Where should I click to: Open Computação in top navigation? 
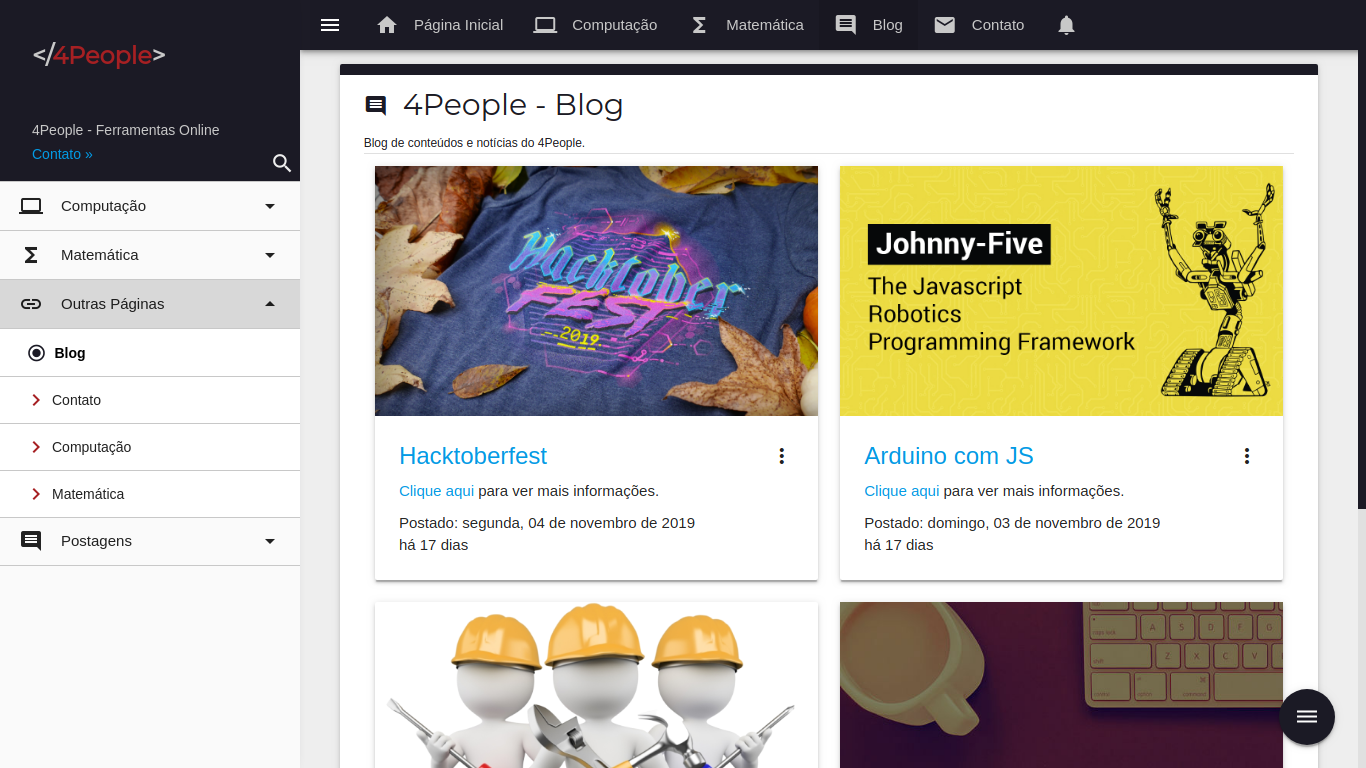tap(595, 25)
